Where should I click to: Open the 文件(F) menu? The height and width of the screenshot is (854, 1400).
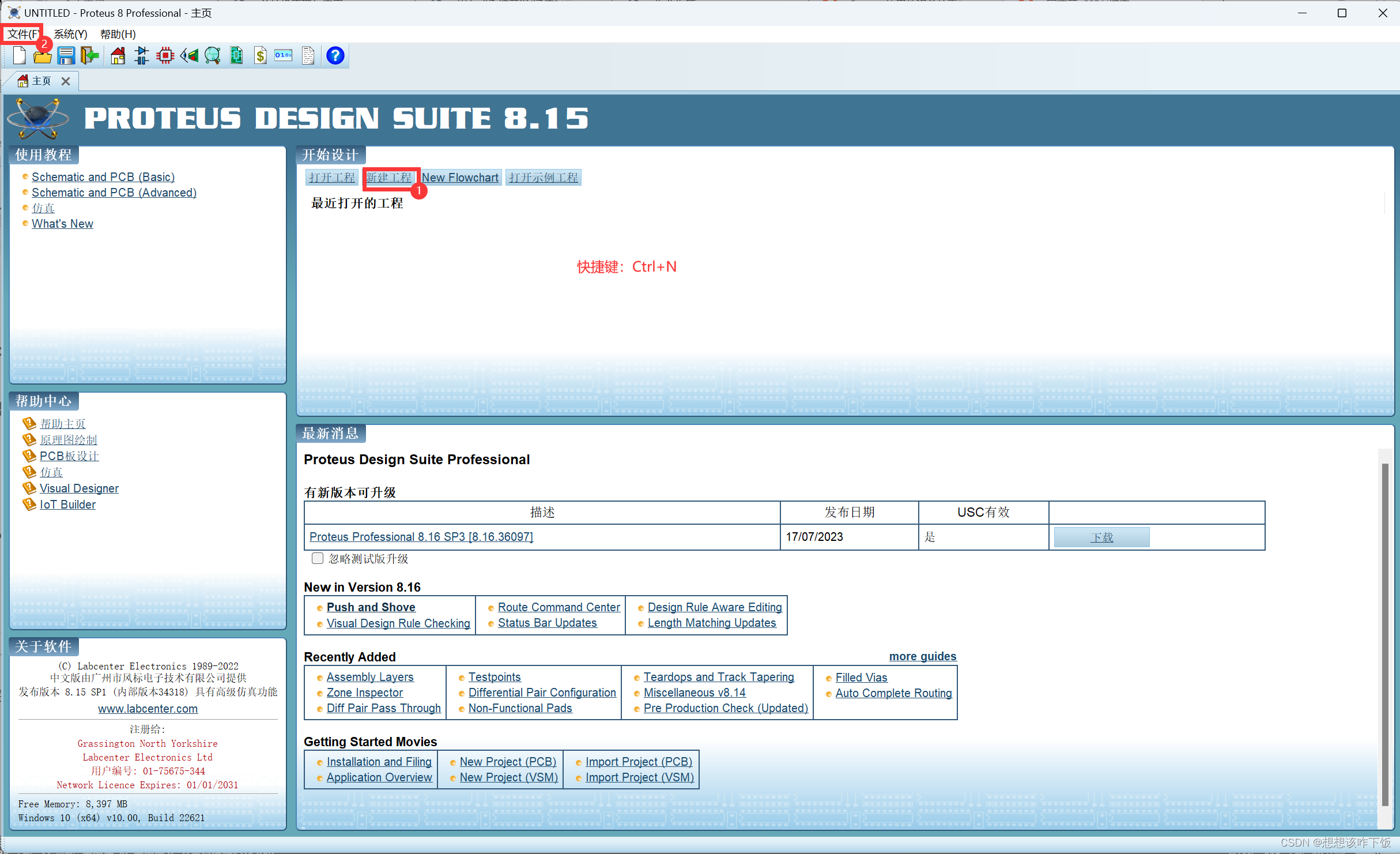pyautogui.click(x=22, y=34)
